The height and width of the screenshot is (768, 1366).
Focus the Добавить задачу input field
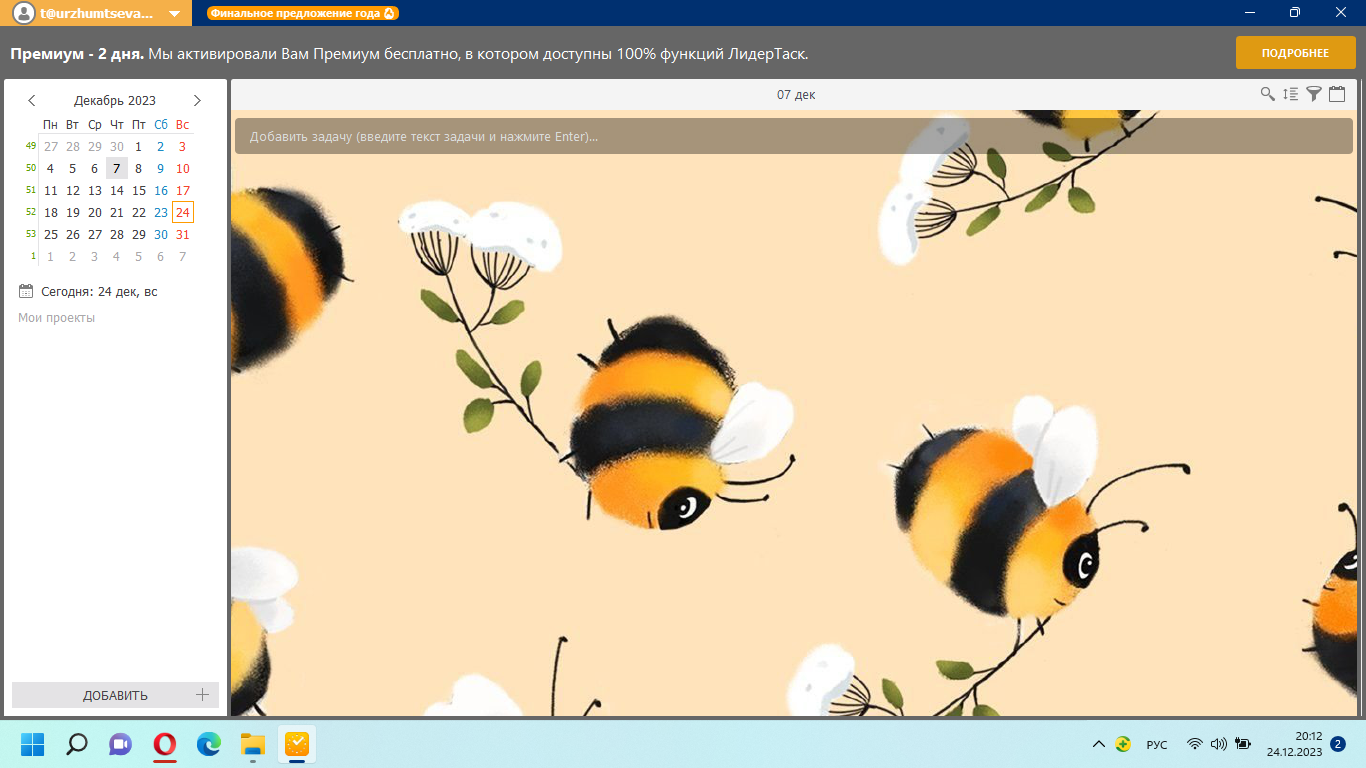(x=793, y=136)
